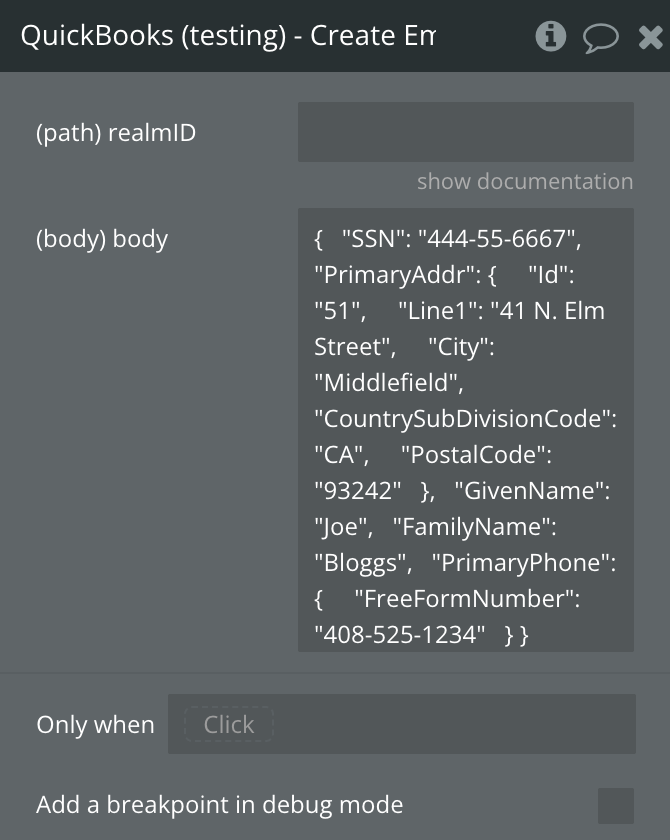This screenshot has height=840, width=670.
Task: Click the '(path) realmID' label
Action: [x=116, y=132]
